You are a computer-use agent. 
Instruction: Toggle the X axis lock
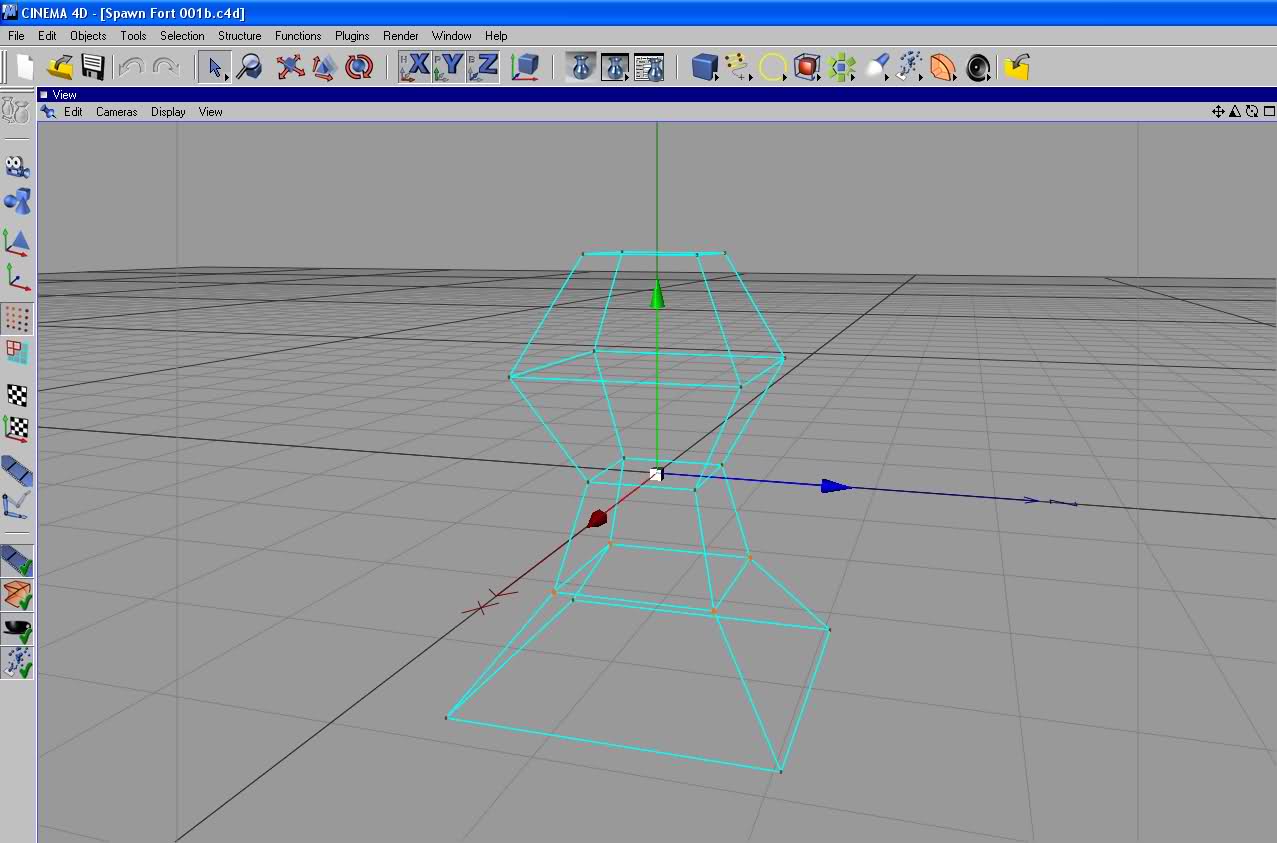pyautogui.click(x=416, y=67)
